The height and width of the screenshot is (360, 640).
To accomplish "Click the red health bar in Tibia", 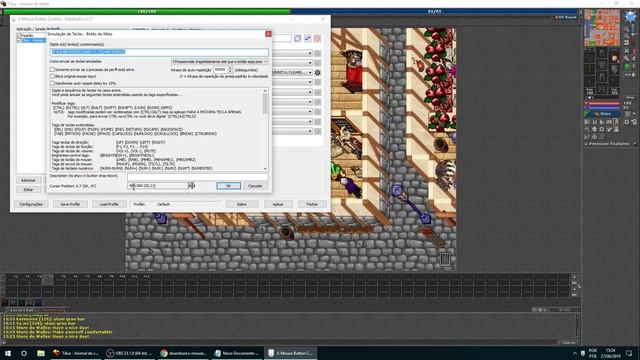I will pos(603,104).
